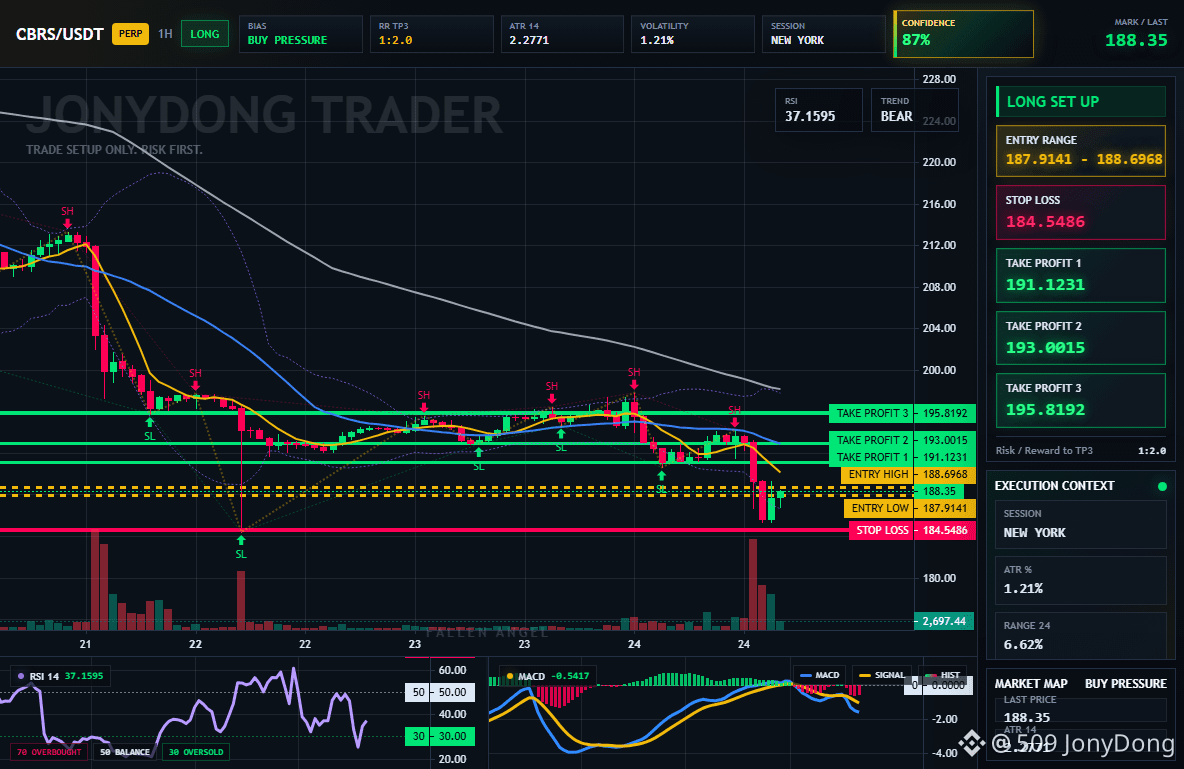Click the 200.00 price axis label
The width and height of the screenshot is (1184, 769).
tap(939, 370)
